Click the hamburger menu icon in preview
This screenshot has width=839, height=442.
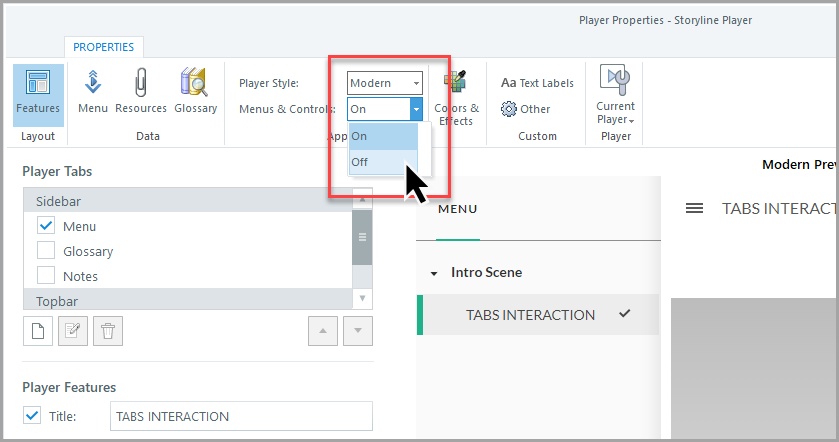pos(694,208)
